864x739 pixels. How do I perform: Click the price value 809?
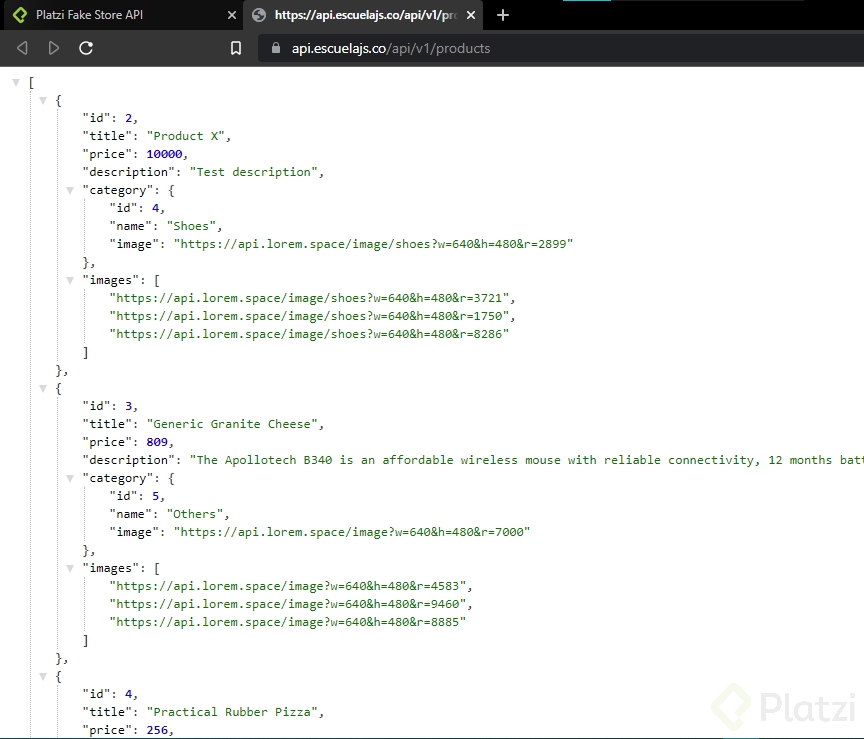pyautogui.click(x=157, y=442)
